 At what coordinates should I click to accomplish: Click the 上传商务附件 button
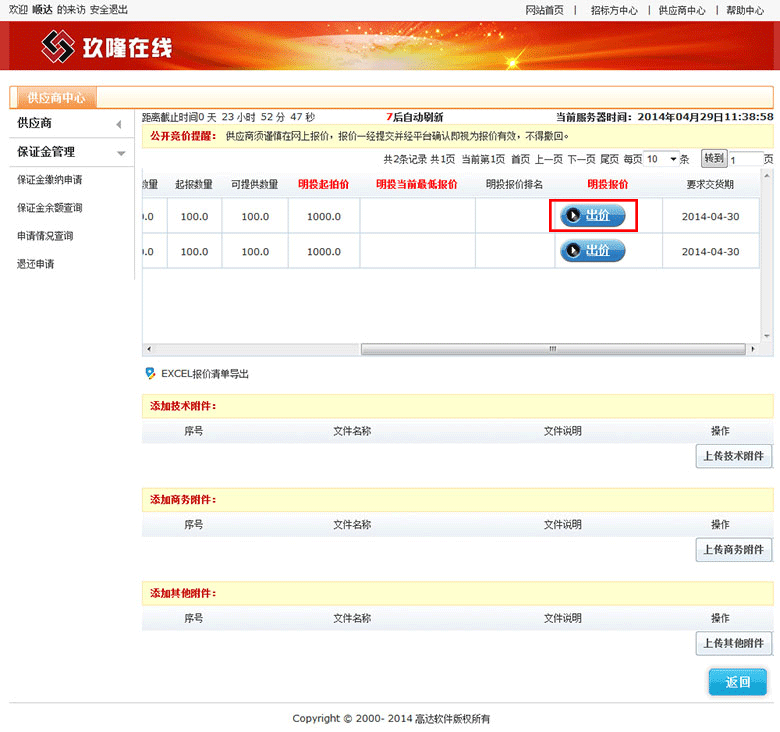click(734, 550)
